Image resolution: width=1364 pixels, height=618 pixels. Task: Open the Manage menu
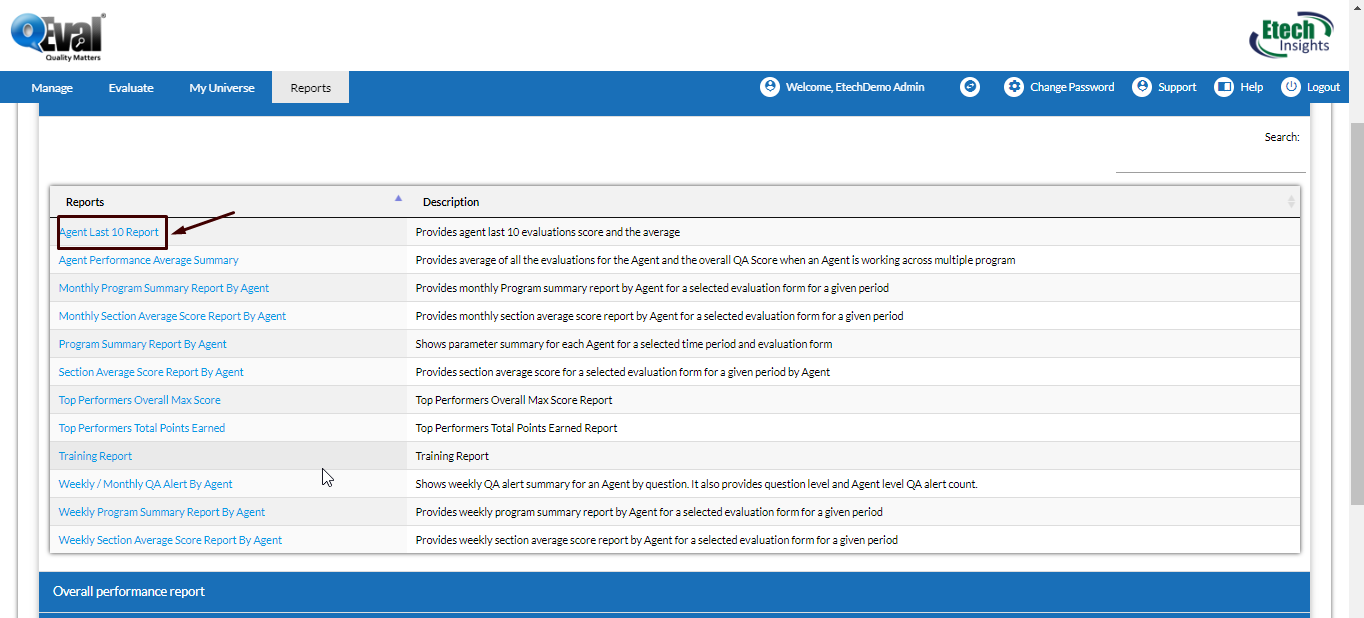point(52,88)
